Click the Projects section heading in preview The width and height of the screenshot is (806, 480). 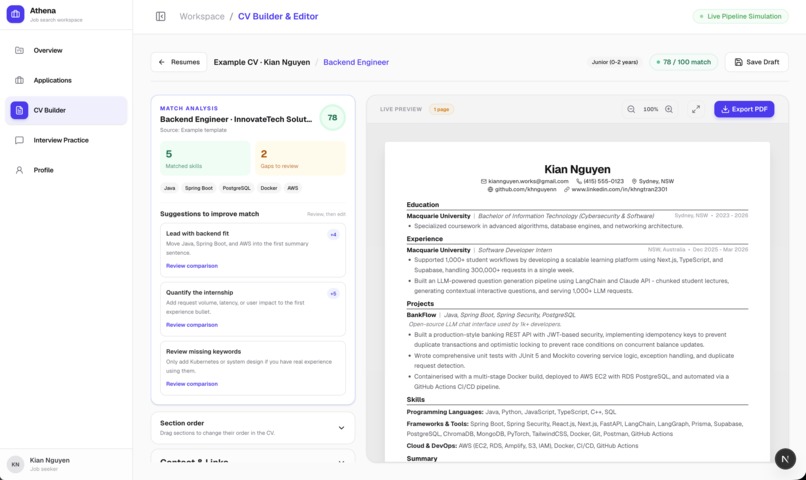[x=420, y=303]
